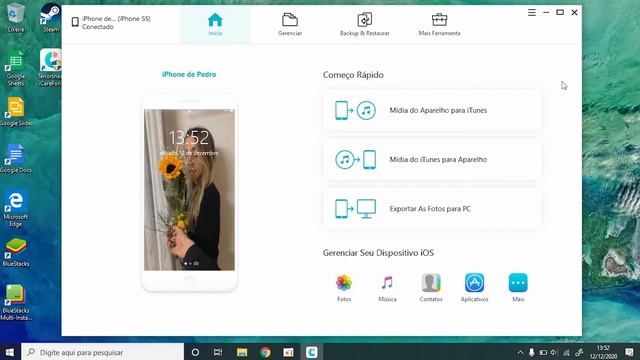Image resolution: width=640 pixels, height=360 pixels.
Task: Open the Mais options icon
Action: [518, 287]
